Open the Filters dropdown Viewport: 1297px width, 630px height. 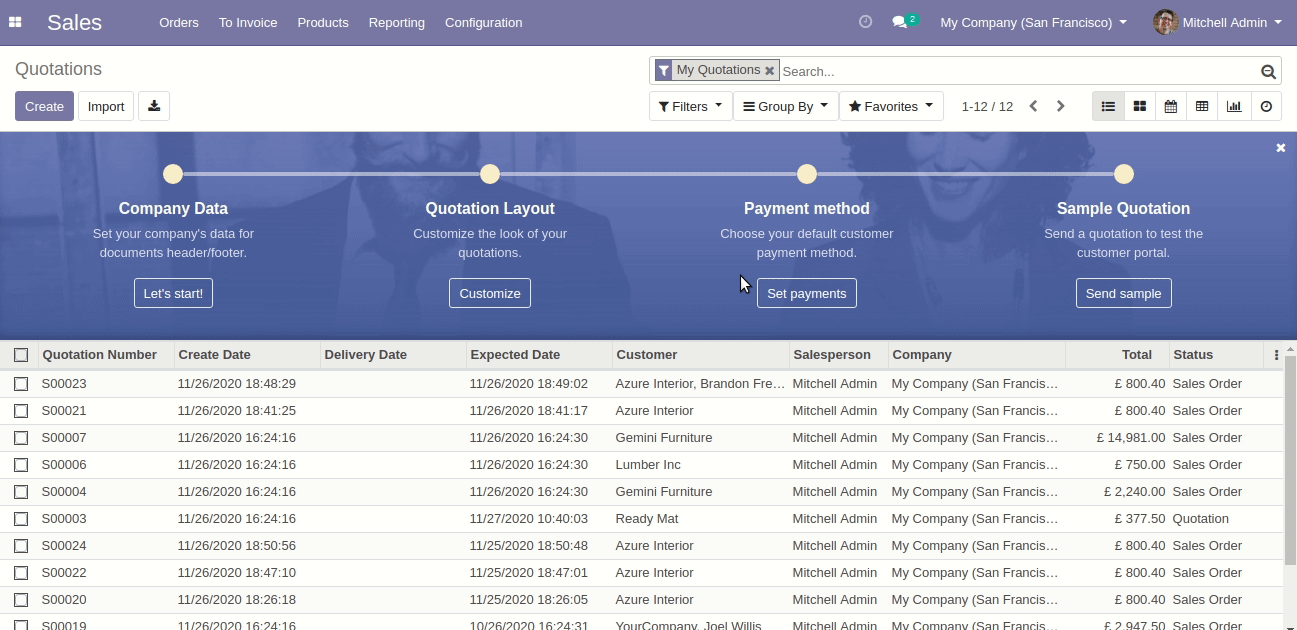[x=690, y=106]
